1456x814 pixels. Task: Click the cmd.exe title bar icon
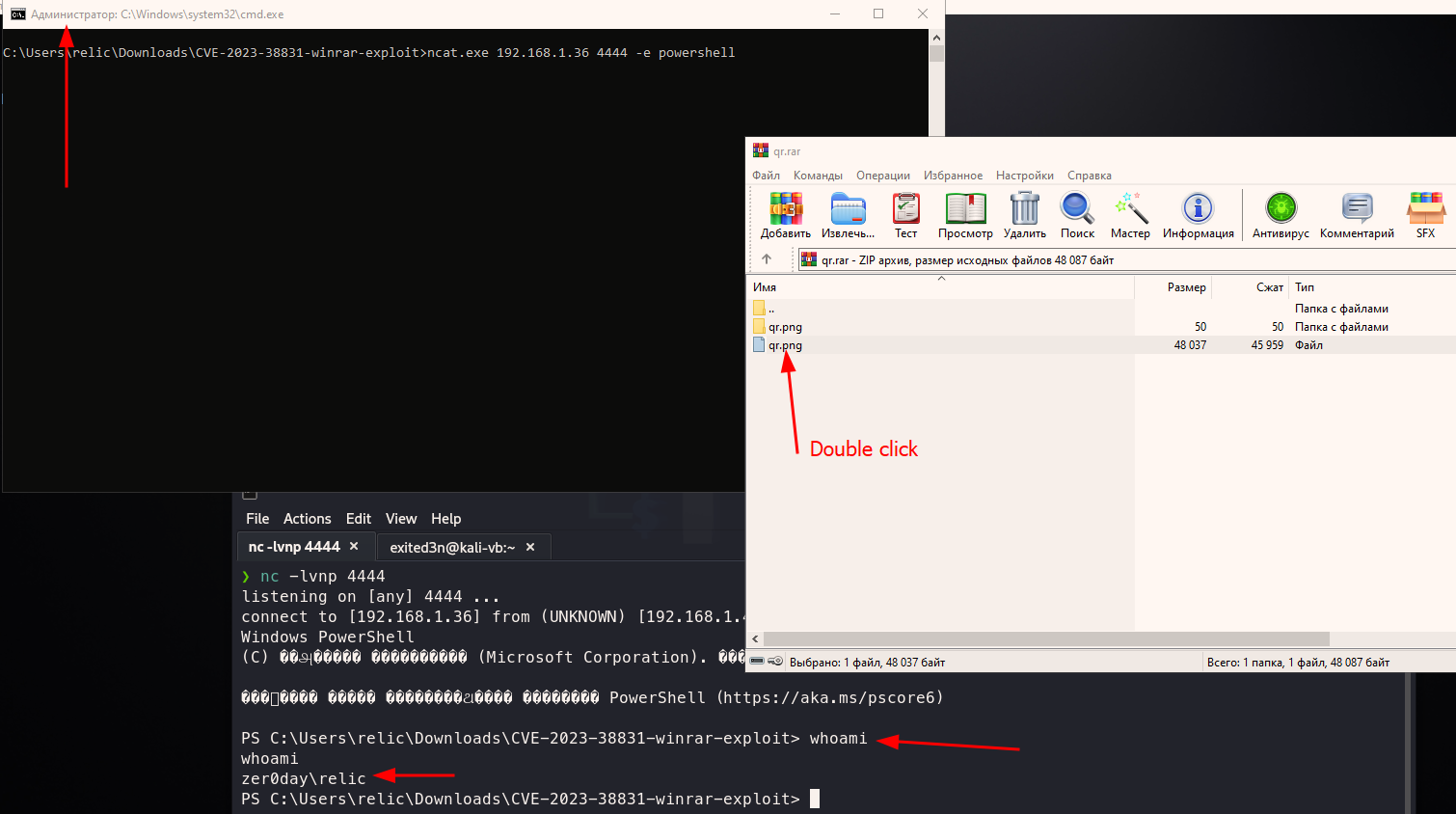click(x=18, y=14)
